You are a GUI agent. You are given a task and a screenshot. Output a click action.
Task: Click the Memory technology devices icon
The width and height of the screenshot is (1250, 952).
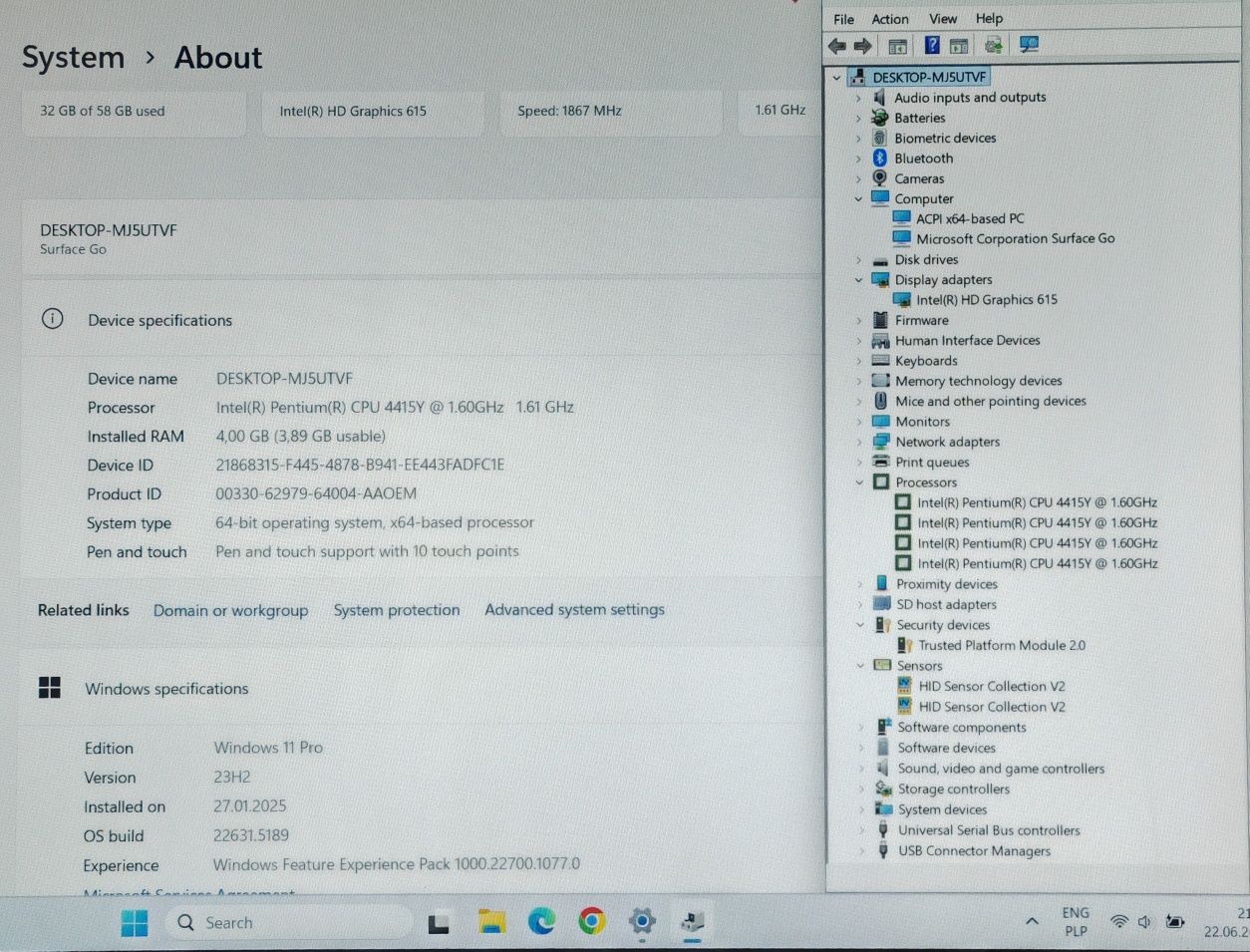(x=880, y=381)
